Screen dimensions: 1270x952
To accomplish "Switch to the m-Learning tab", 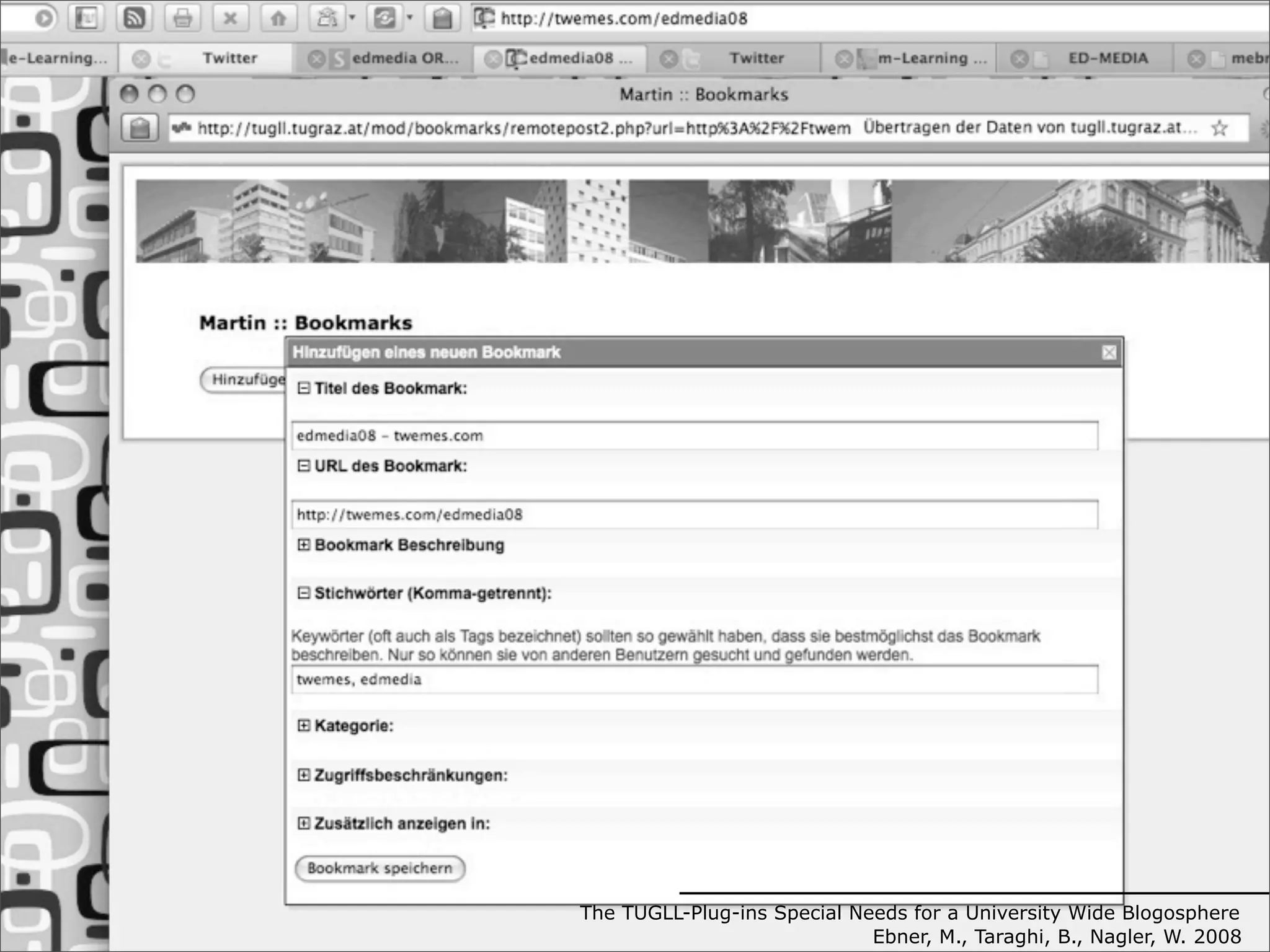I will (x=931, y=58).
